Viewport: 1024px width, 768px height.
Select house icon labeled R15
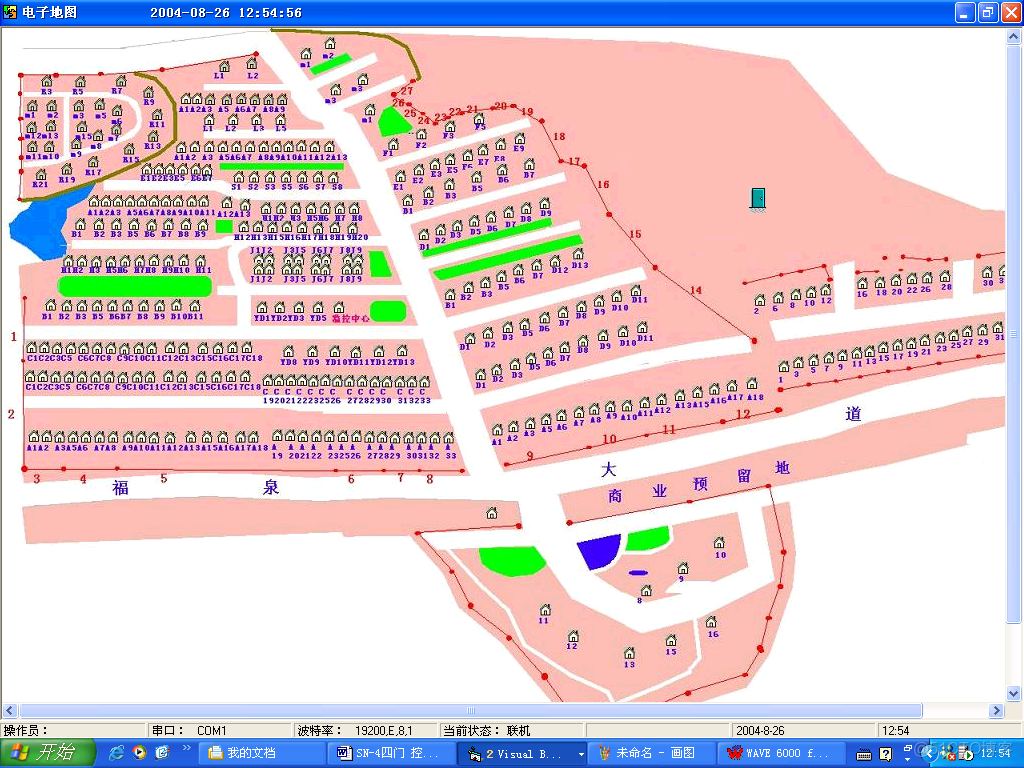(129, 150)
